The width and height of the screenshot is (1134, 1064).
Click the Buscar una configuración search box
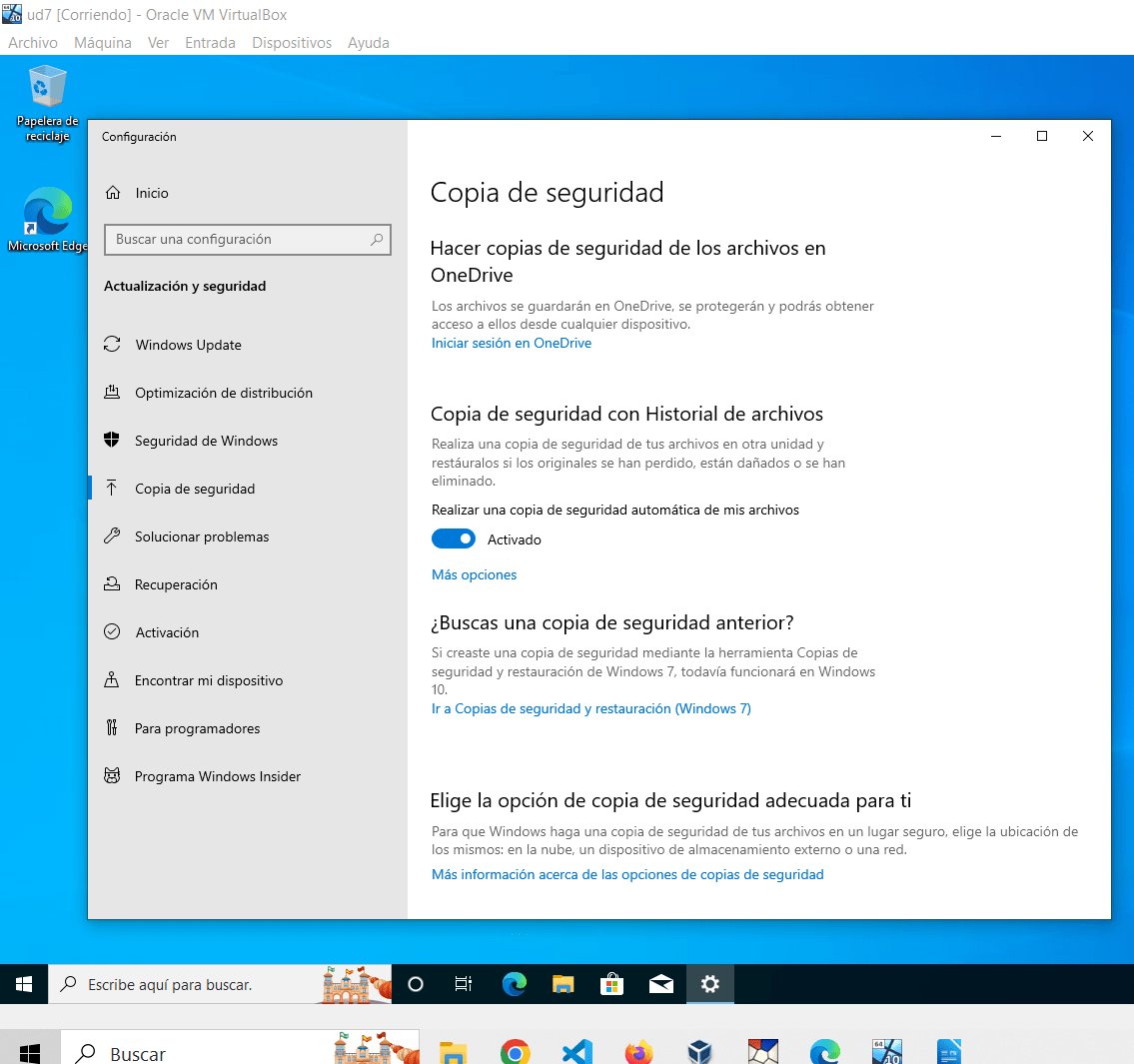[x=240, y=240]
